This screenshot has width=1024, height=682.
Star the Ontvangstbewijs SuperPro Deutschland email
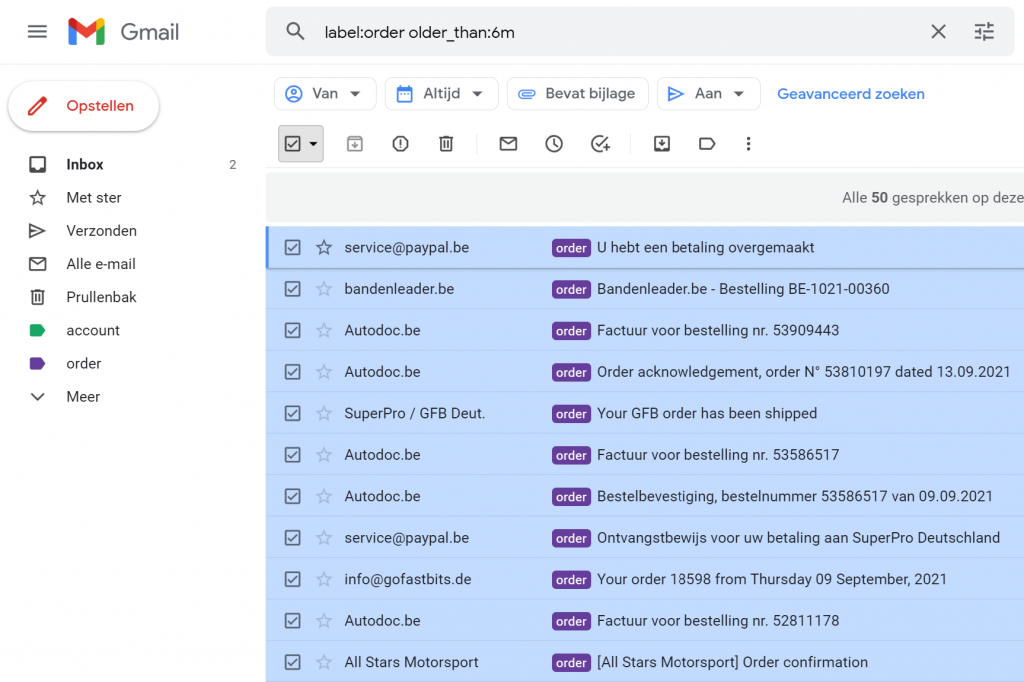pyautogui.click(x=324, y=538)
